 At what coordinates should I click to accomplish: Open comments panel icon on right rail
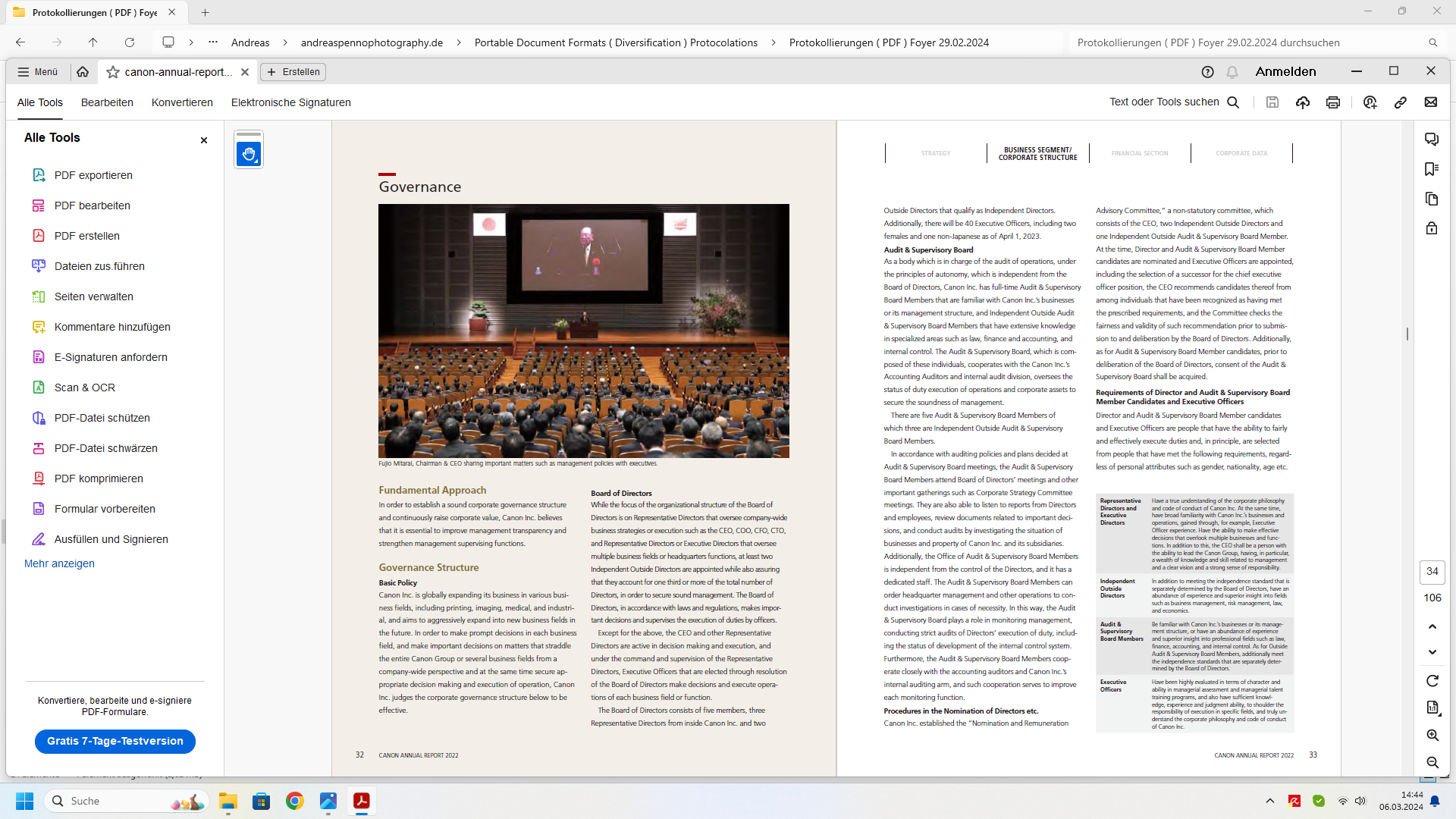click(x=1432, y=140)
